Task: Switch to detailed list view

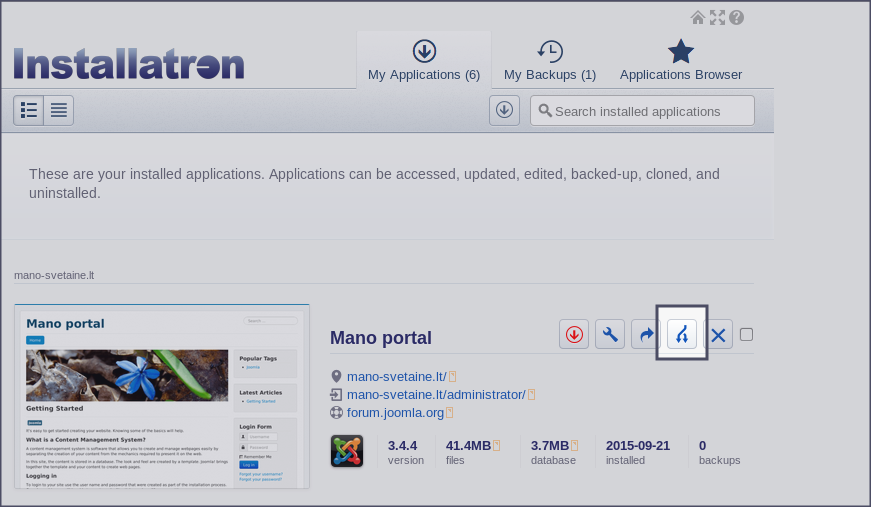Action: (29, 110)
